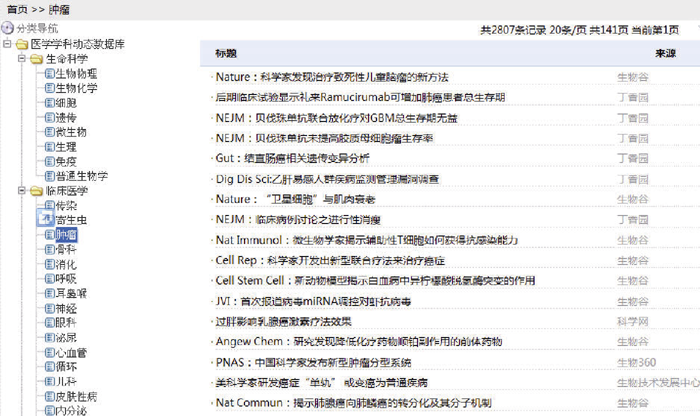Viewport: 700px width, 416px height.
Task: Collapse the 医学学科动态数据库 root node
Action: 7,44
